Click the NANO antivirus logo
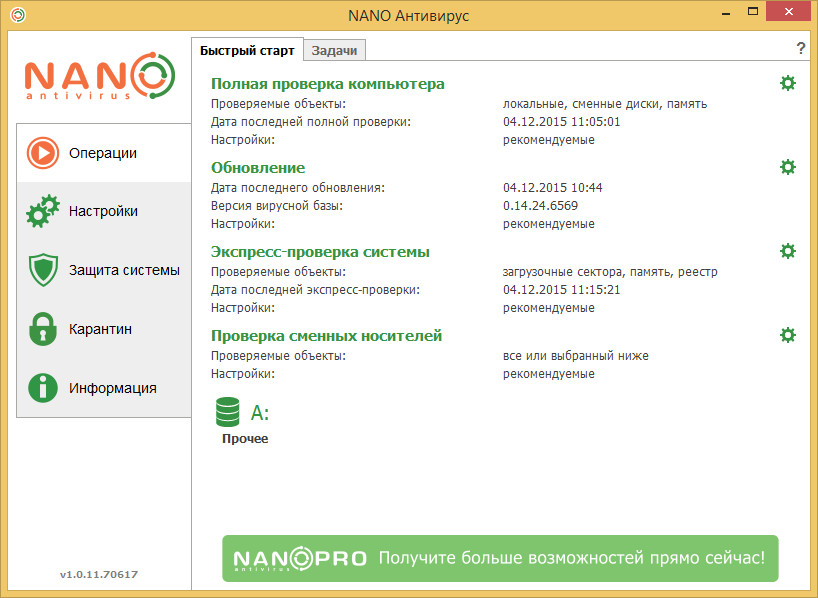 point(100,76)
